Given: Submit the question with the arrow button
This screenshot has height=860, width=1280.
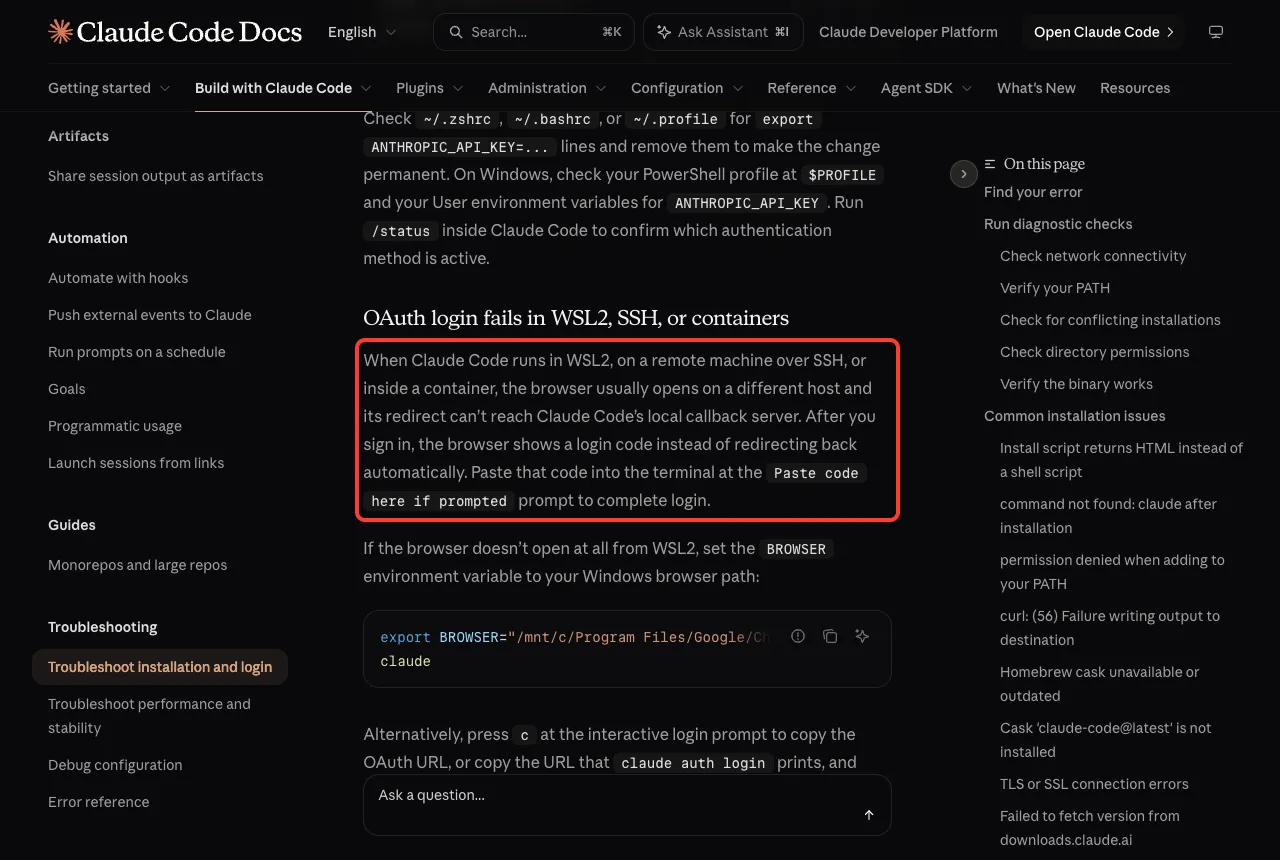Looking at the screenshot, I should click(869, 815).
